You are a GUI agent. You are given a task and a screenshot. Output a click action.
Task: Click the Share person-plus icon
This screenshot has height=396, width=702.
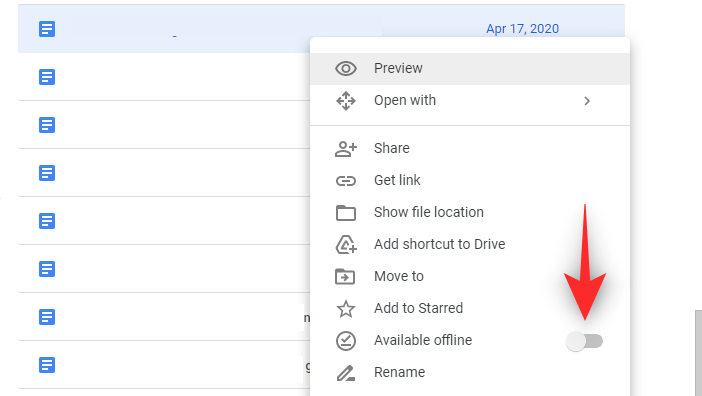point(346,149)
